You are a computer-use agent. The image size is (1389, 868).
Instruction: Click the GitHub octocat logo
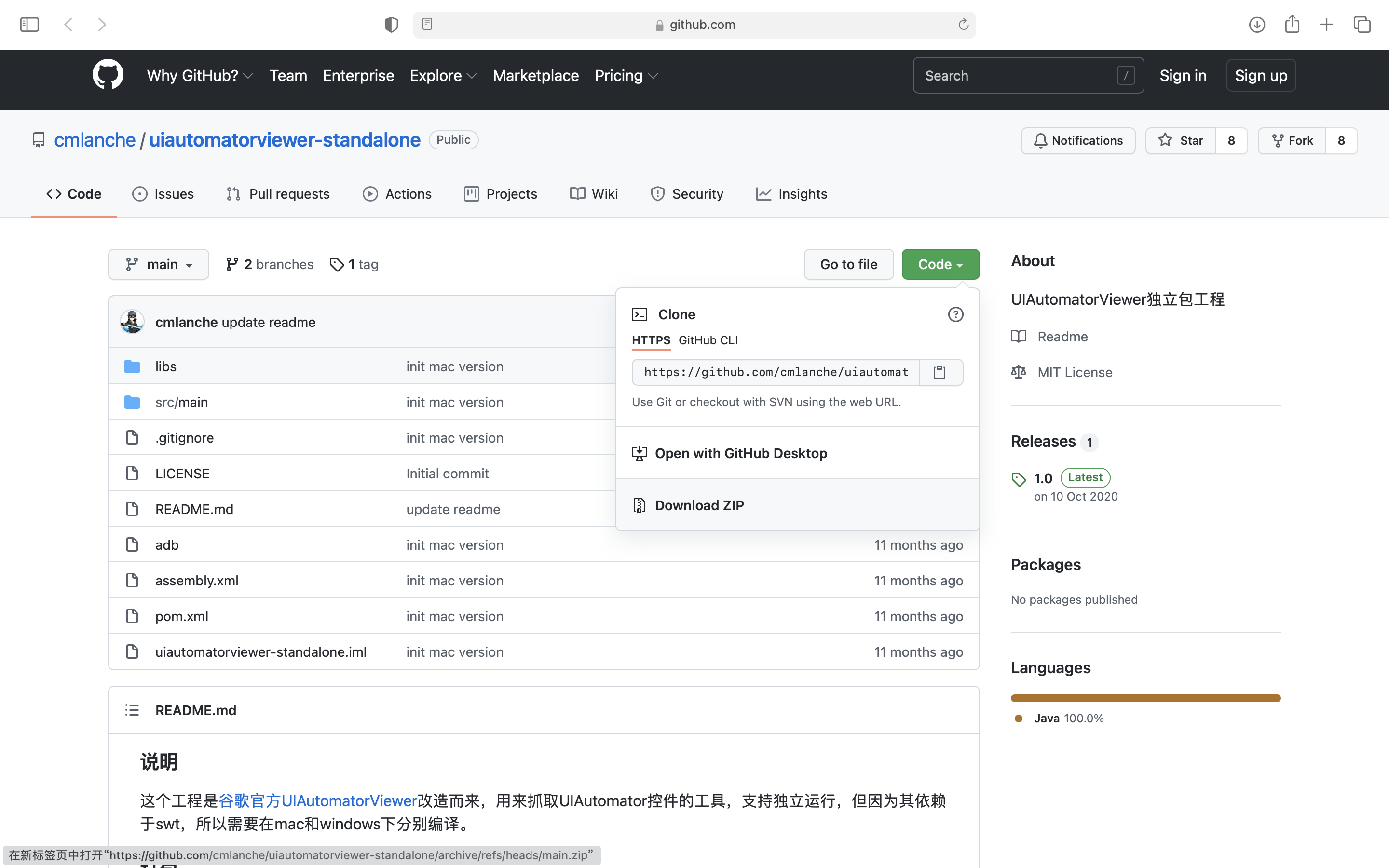pyautogui.click(x=108, y=75)
